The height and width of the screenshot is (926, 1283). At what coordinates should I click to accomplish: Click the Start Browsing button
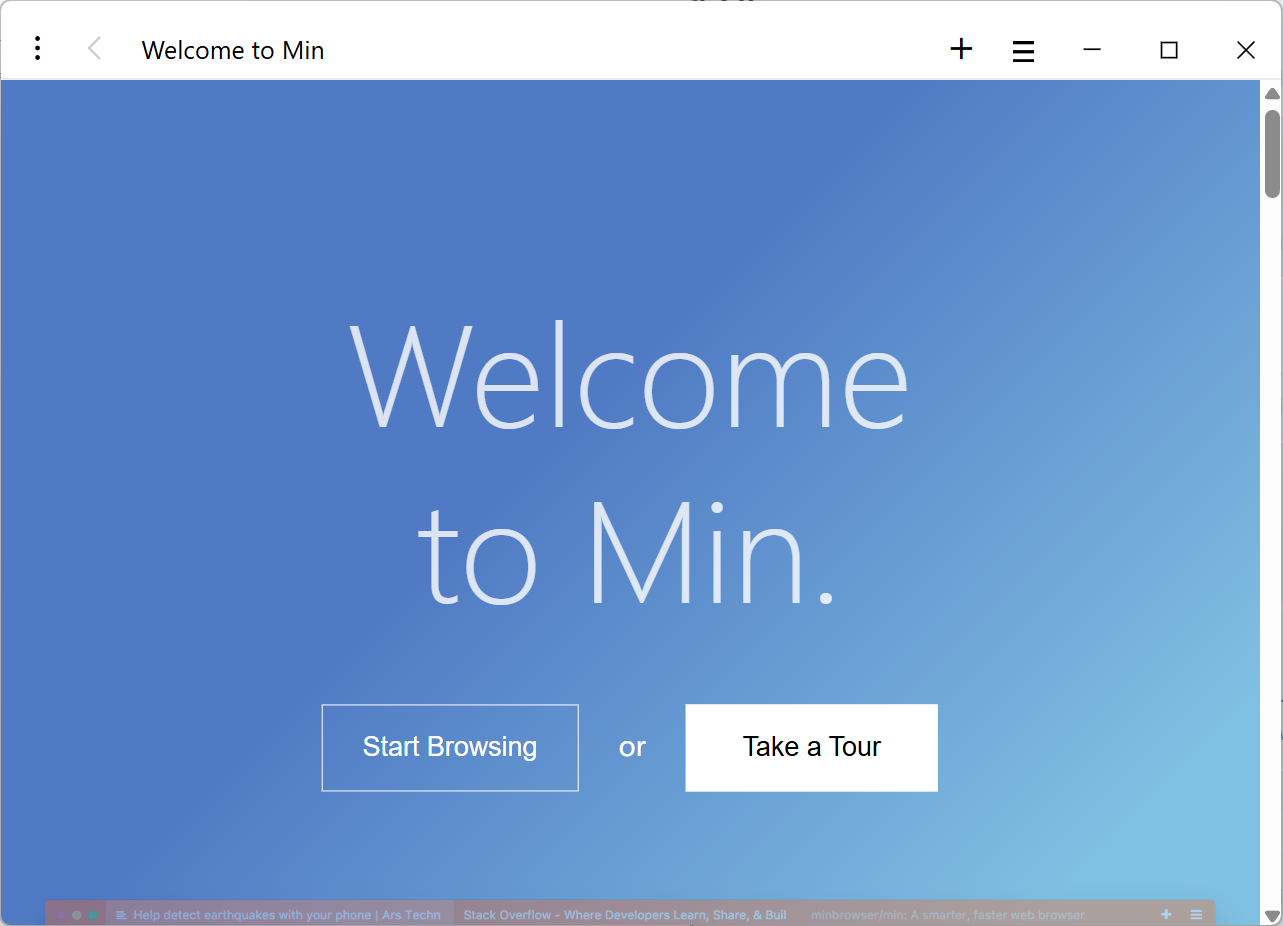(x=449, y=747)
